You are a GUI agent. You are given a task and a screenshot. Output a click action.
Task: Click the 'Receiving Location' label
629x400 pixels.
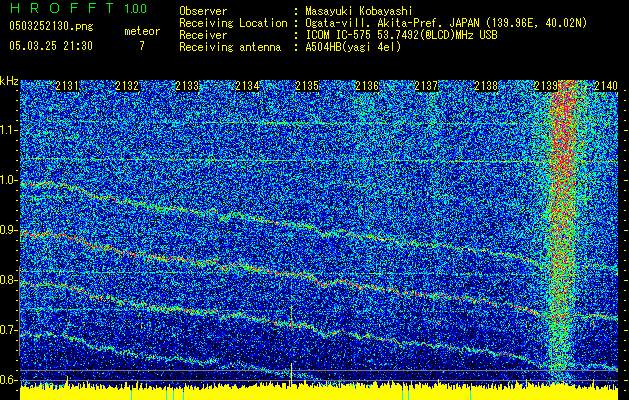pos(233,23)
